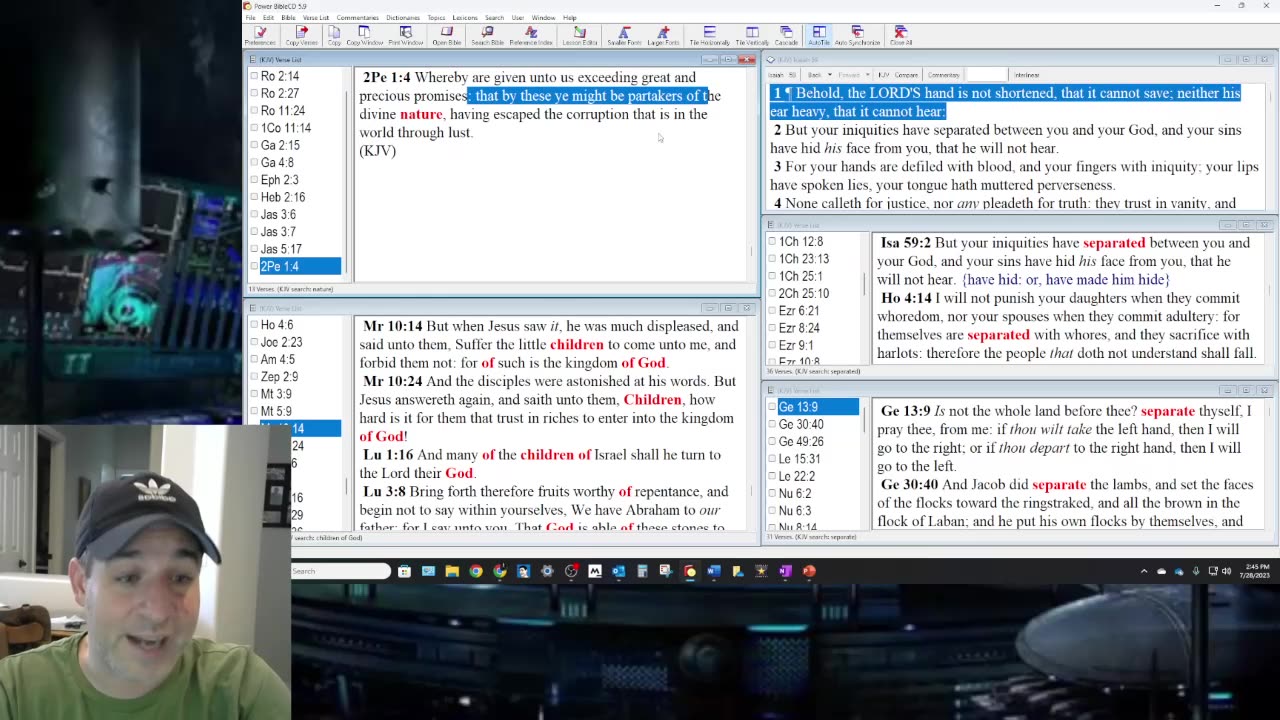Open the Forward history dropdown arrow
This screenshot has width=1280, height=720.
point(867,75)
